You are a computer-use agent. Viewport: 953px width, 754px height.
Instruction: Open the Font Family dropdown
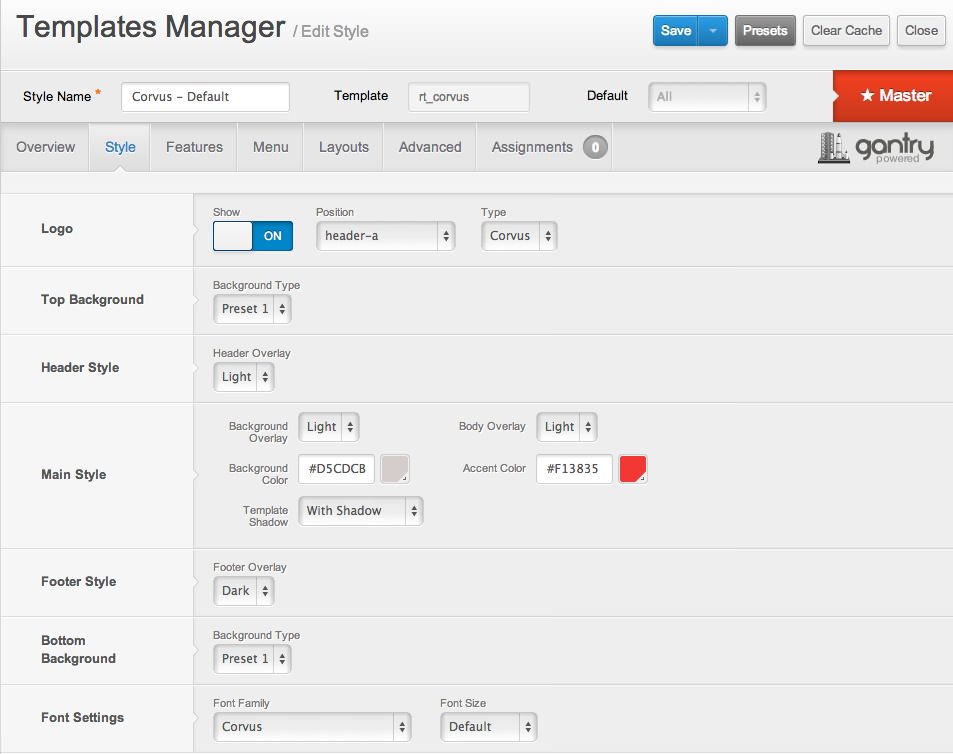pos(312,727)
